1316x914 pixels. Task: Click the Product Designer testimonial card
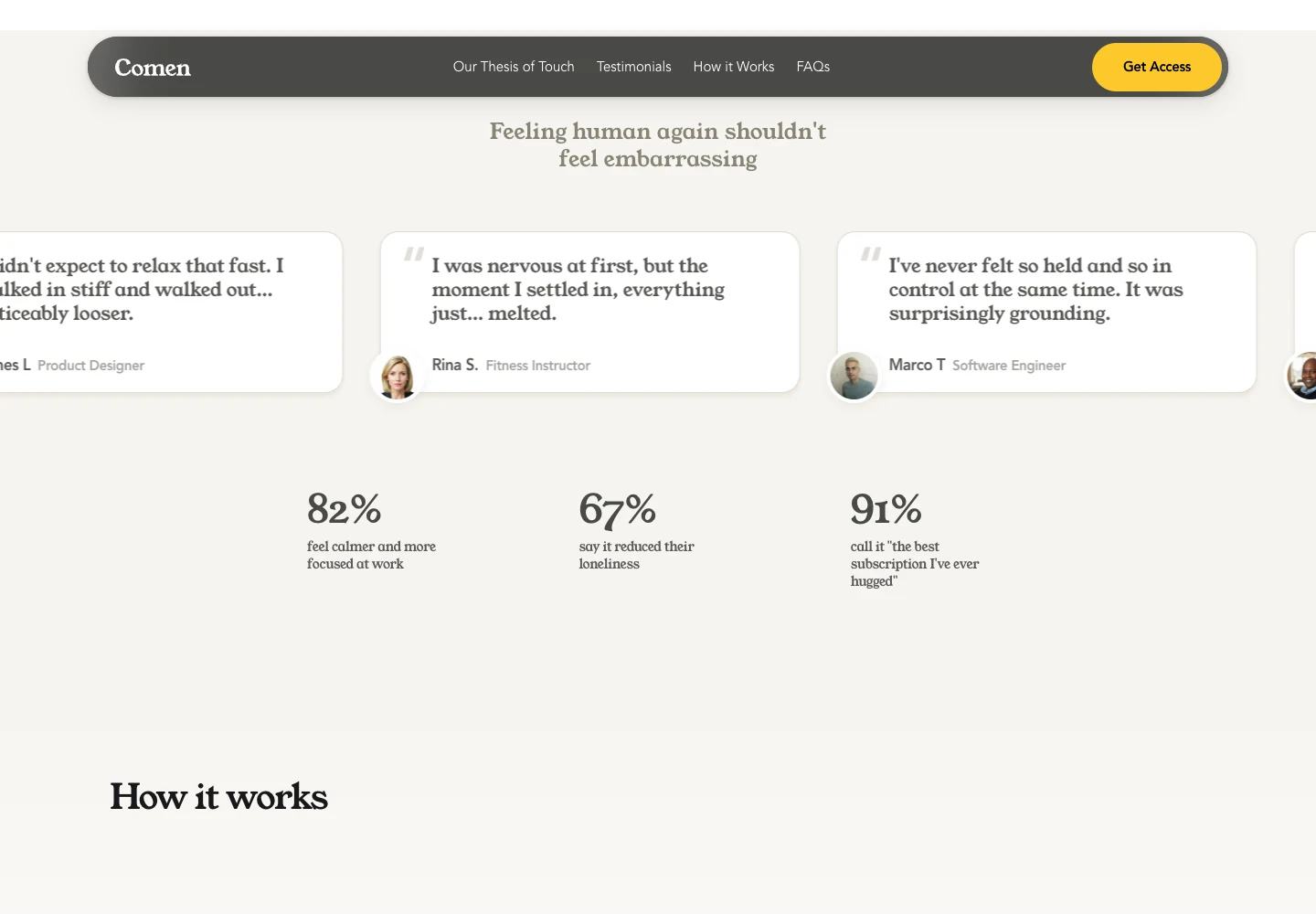(171, 312)
